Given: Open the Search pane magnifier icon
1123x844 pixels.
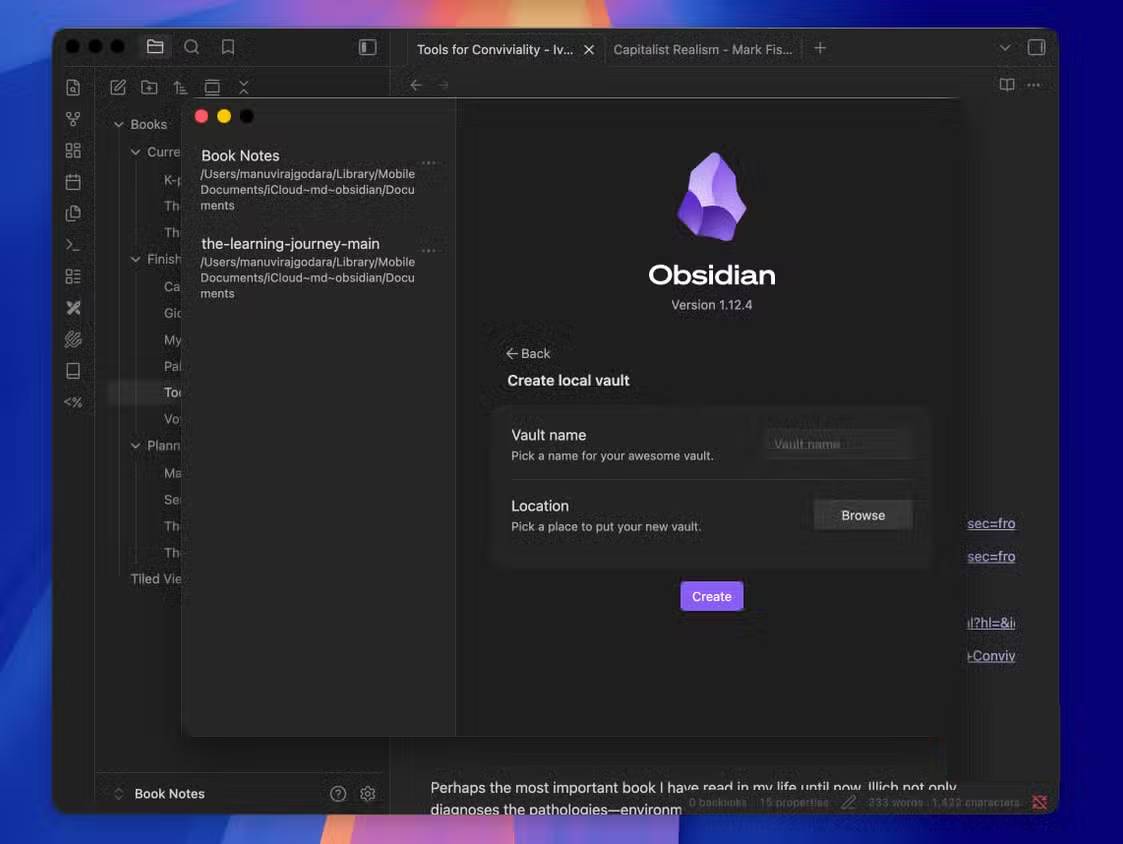Looking at the screenshot, I should (x=191, y=47).
